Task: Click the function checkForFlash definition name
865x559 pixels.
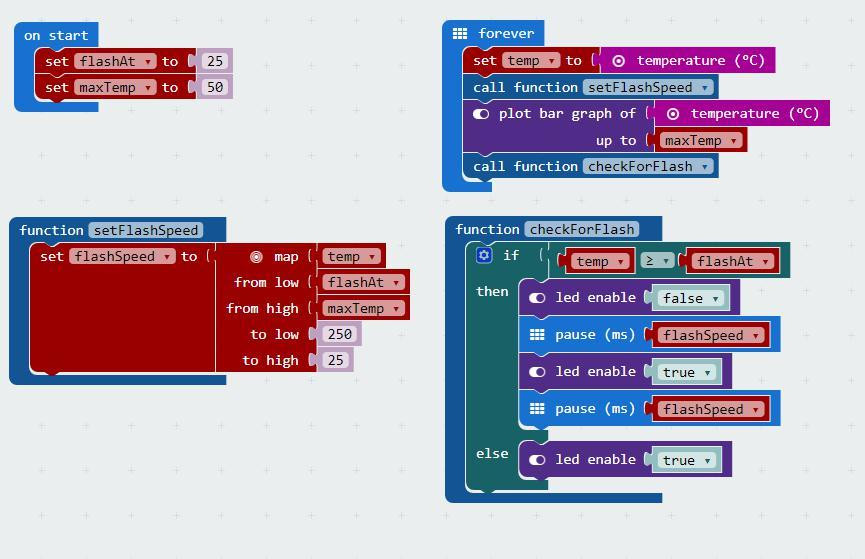Action: 582,229
